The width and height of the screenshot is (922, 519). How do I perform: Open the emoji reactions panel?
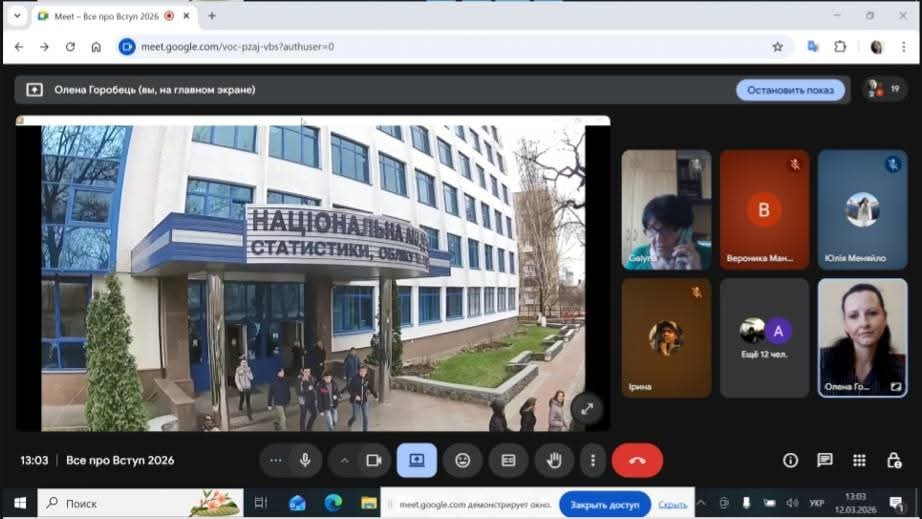click(462, 460)
